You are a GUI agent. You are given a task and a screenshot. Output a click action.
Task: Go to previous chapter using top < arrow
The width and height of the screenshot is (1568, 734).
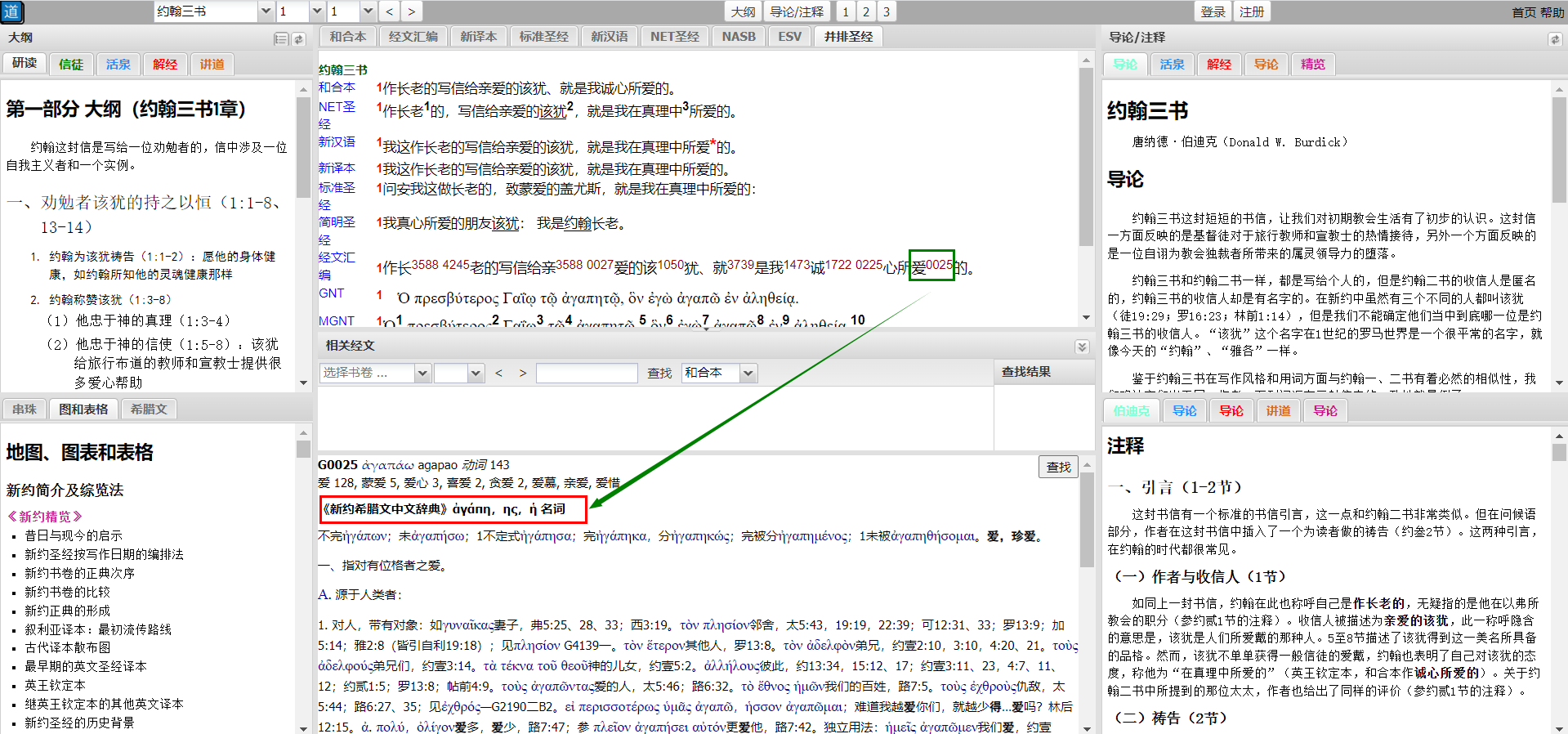tap(389, 11)
